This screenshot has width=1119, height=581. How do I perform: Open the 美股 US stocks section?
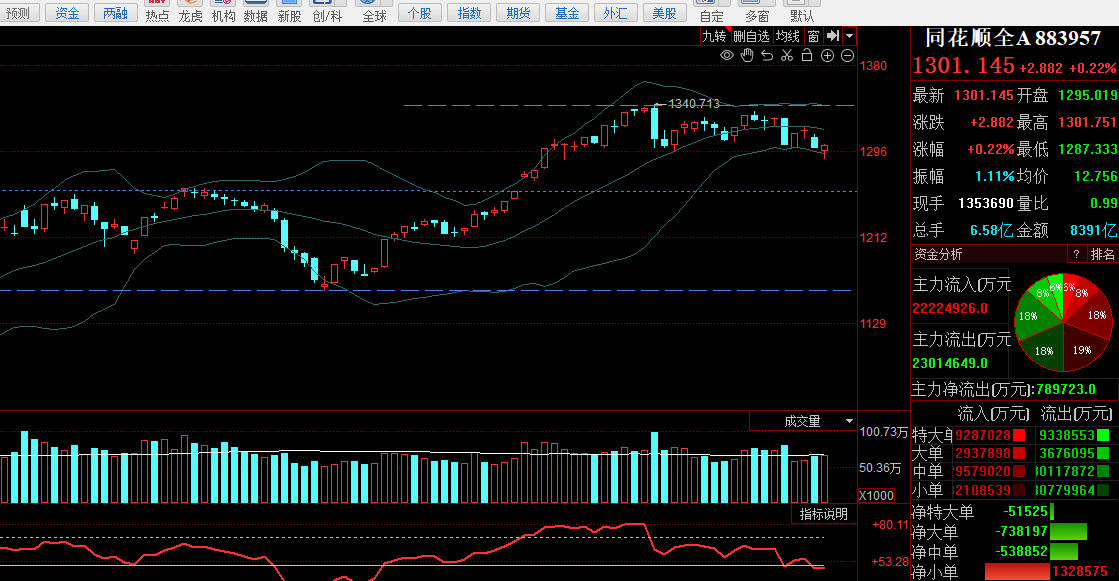(664, 13)
